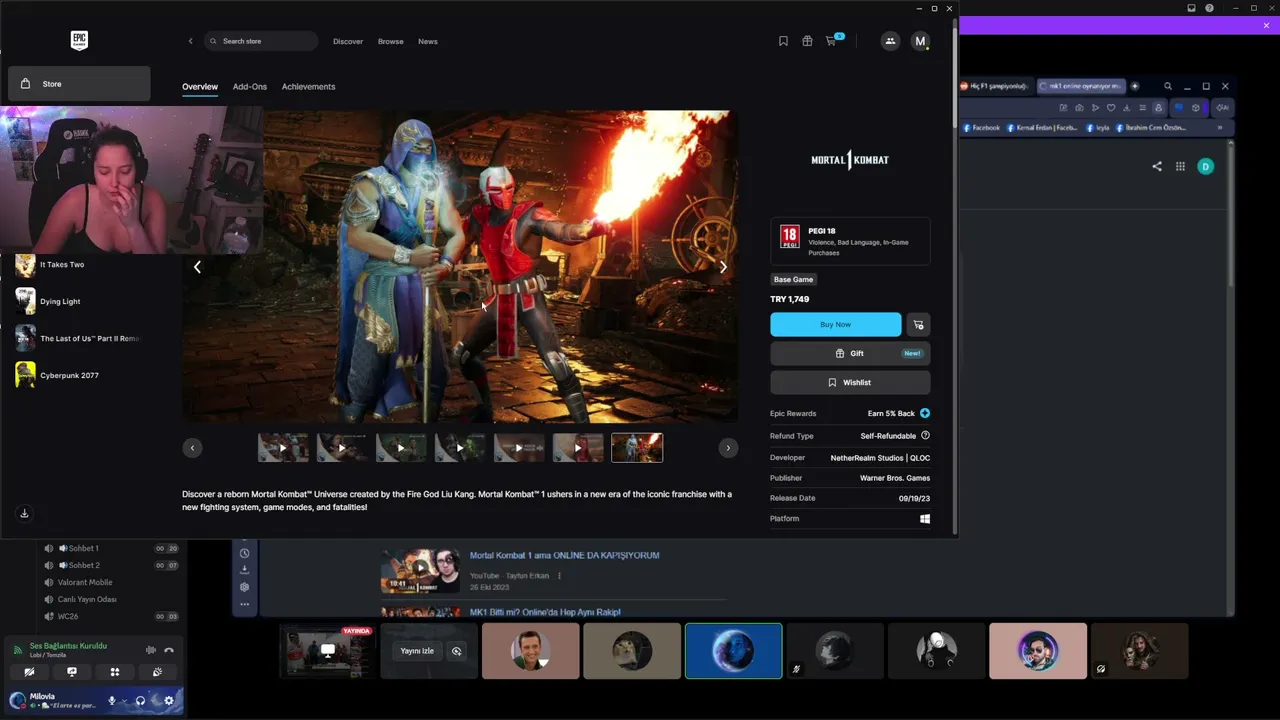The image size is (1280, 720).
Task: Open Epic downloads icon in sidebar
Action: click(x=24, y=513)
